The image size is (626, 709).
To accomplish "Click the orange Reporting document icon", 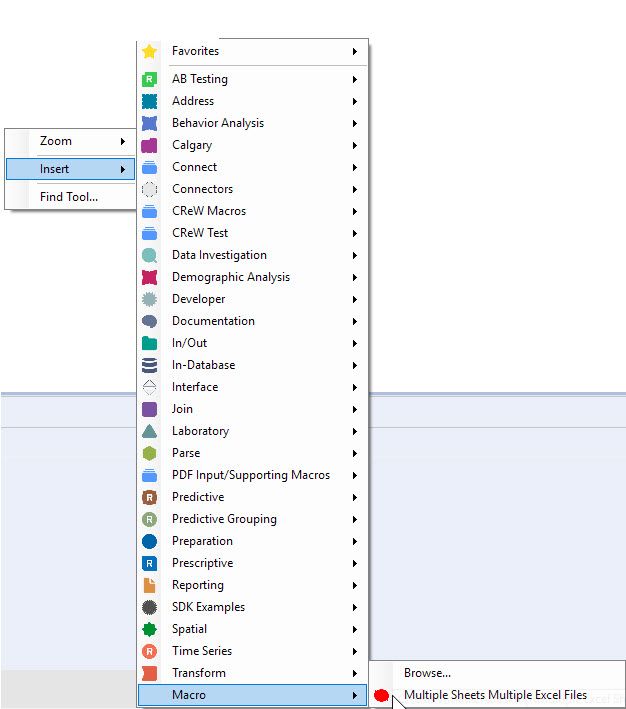I will coord(149,585).
